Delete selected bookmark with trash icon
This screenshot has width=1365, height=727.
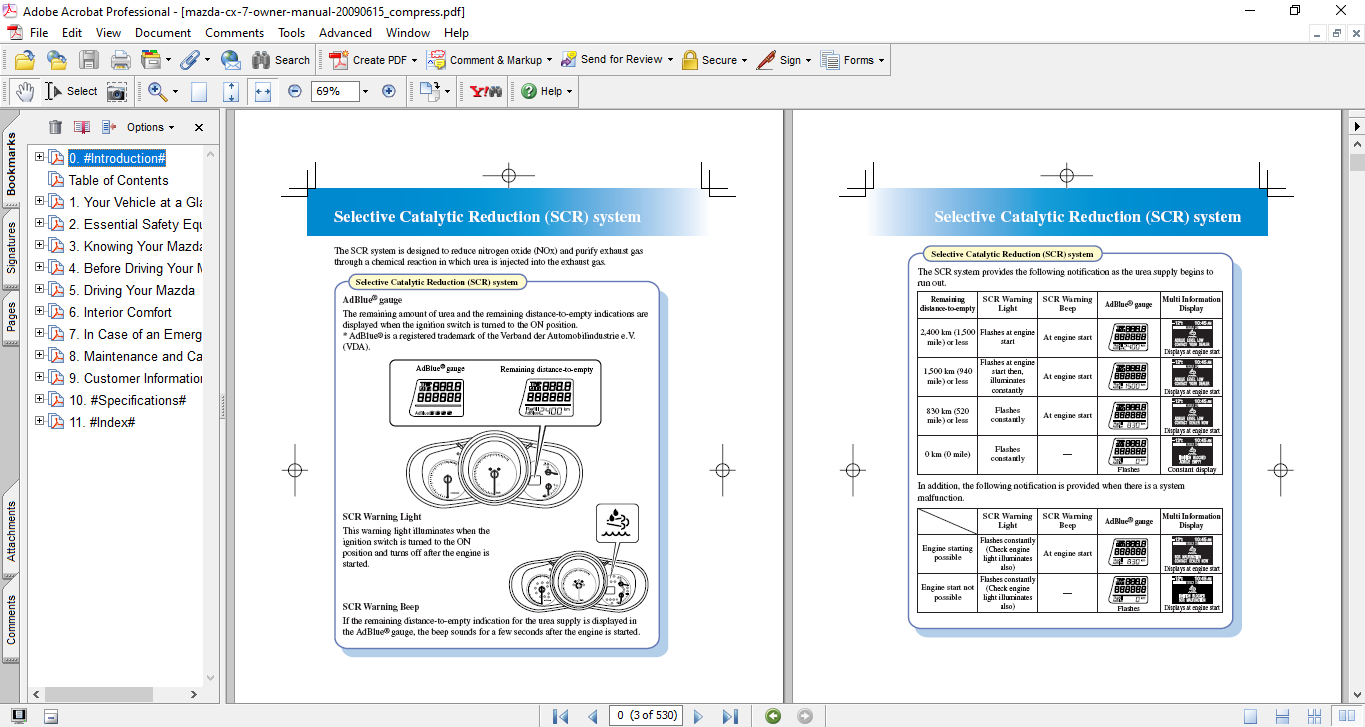(x=55, y=127)
